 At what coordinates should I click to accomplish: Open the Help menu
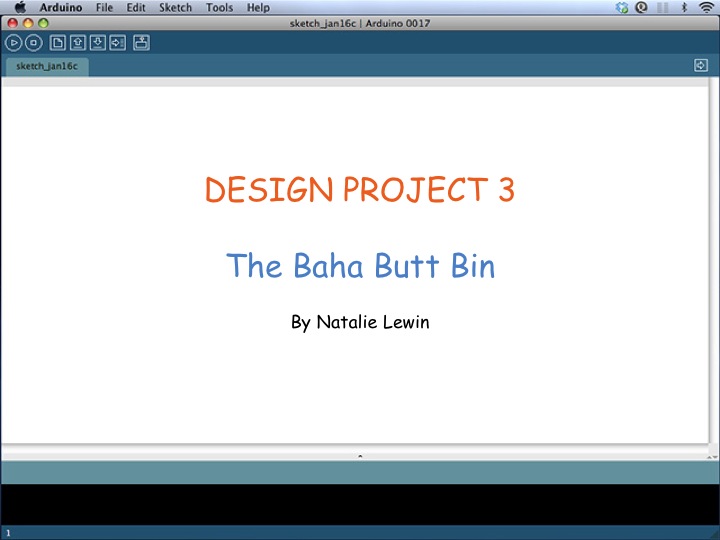[x=258, y=7]
